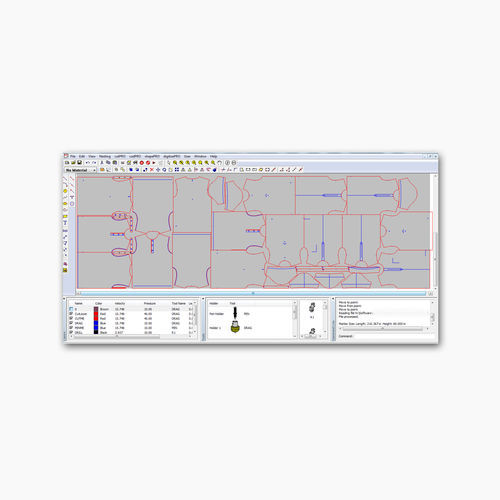This screenshot has height=500, width=500.
Task: Click the blue four-squares array icon
Action: click(177, 170)
